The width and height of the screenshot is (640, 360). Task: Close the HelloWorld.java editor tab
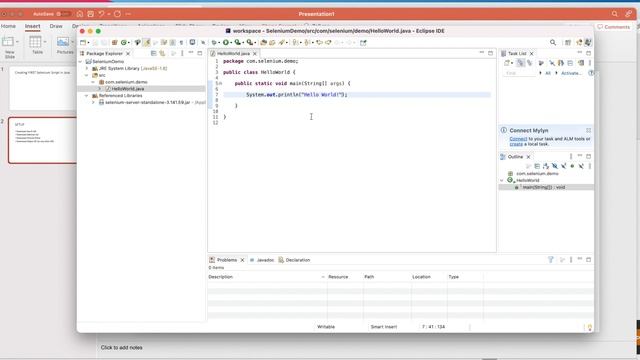255,53
